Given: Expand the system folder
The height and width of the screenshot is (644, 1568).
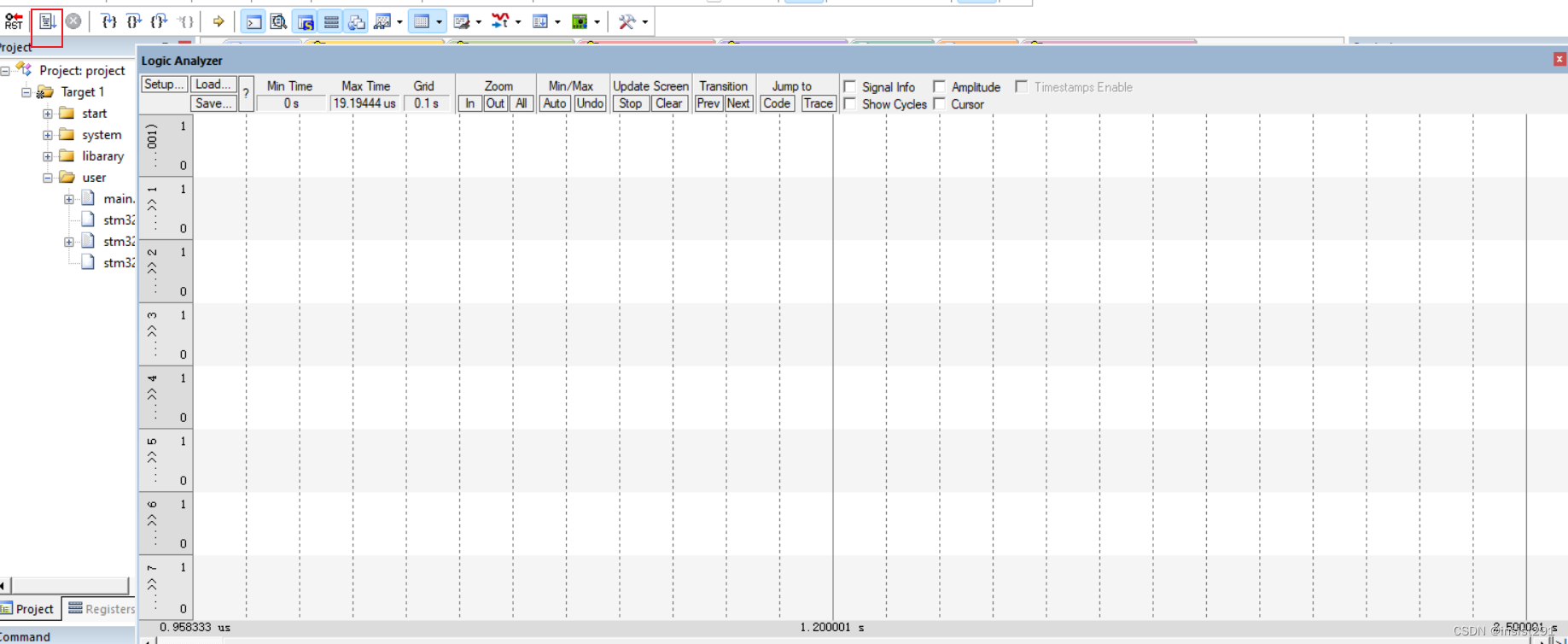Looking at the screenshot, I should (48, 135).
